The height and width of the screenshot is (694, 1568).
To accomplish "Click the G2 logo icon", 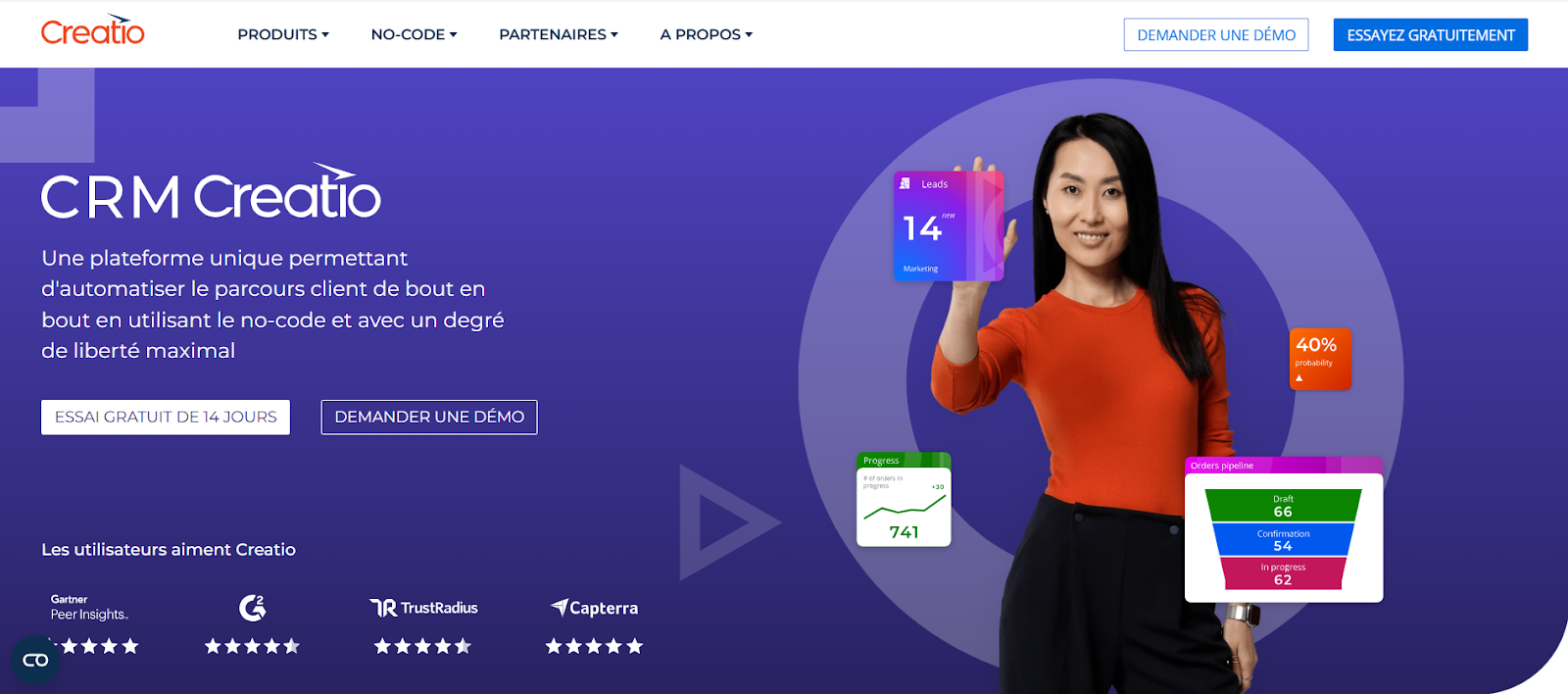I will point(253,608).
